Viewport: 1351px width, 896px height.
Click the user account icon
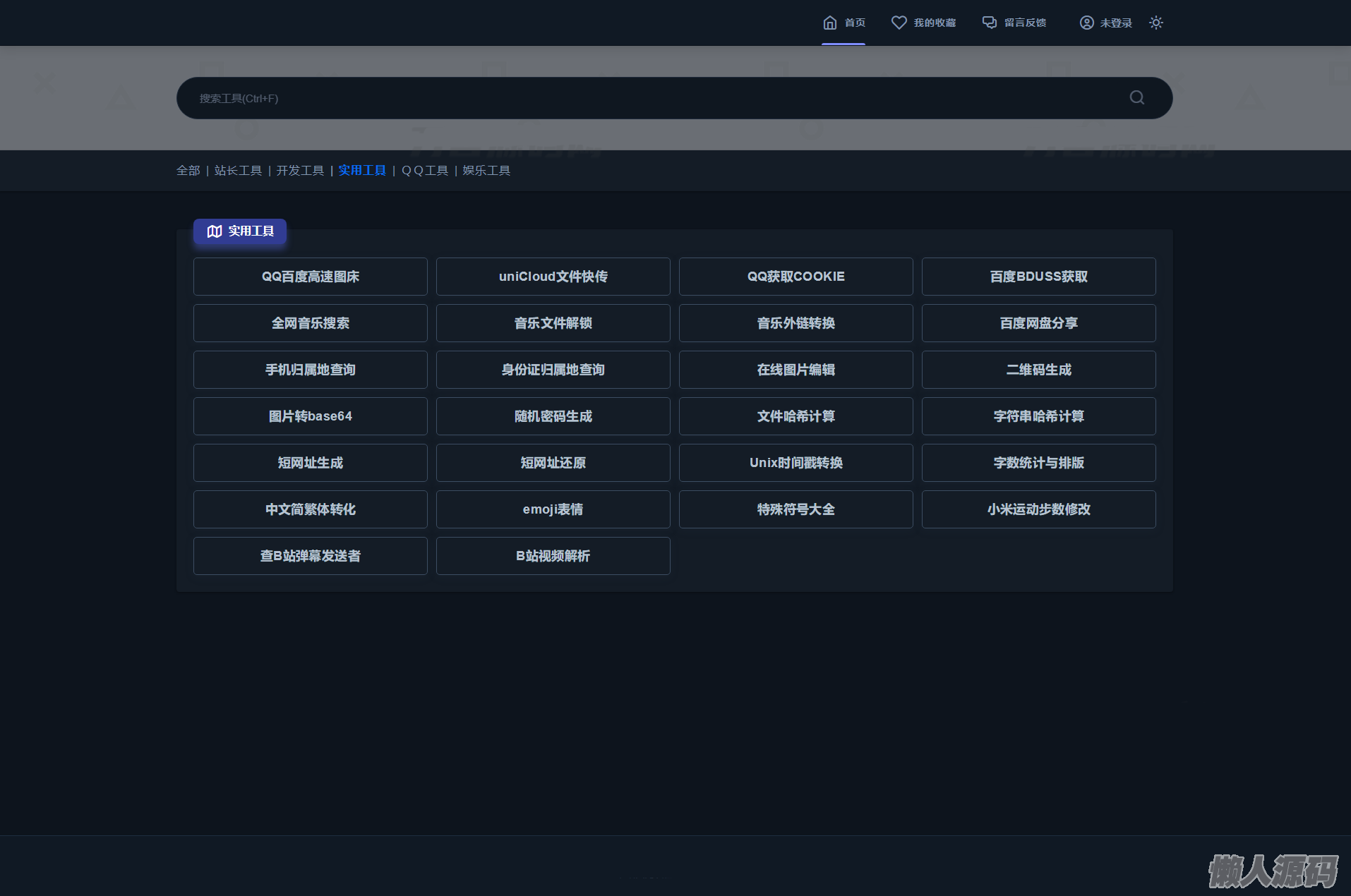point(1086,23)
